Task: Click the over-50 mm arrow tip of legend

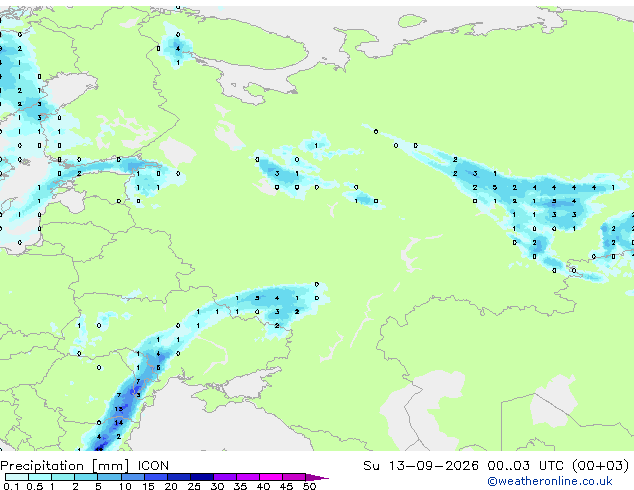Action: pos(317,478)
